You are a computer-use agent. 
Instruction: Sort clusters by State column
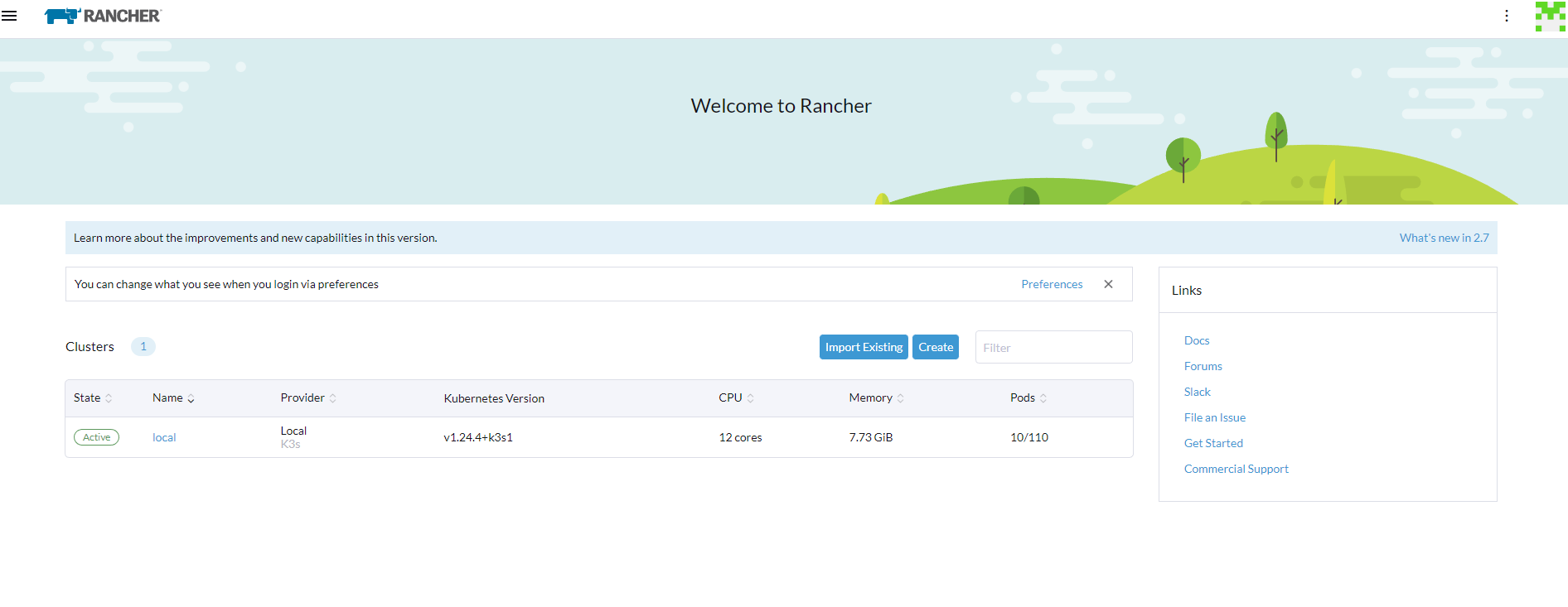[x=93, y=398]
